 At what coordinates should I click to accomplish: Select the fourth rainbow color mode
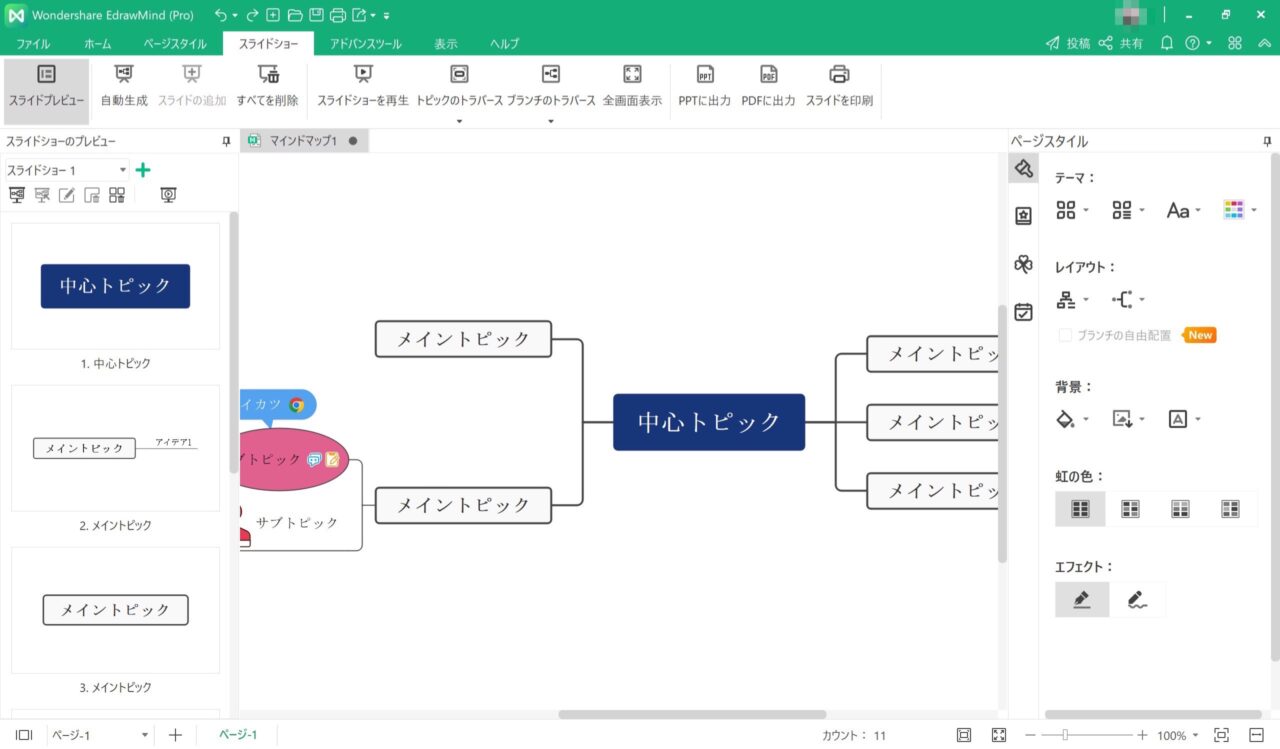(1230, 509)
